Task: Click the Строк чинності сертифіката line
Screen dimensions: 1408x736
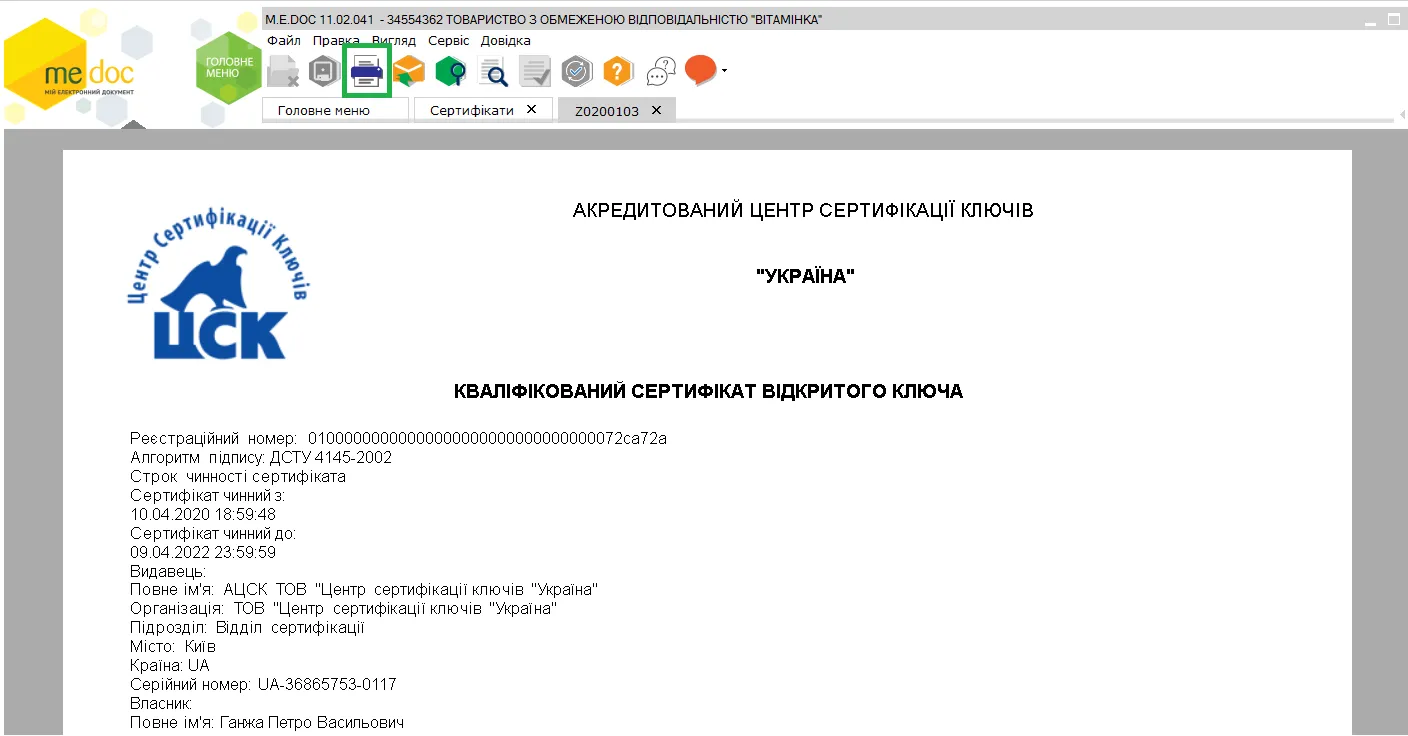Action: [x=238, y=477]
